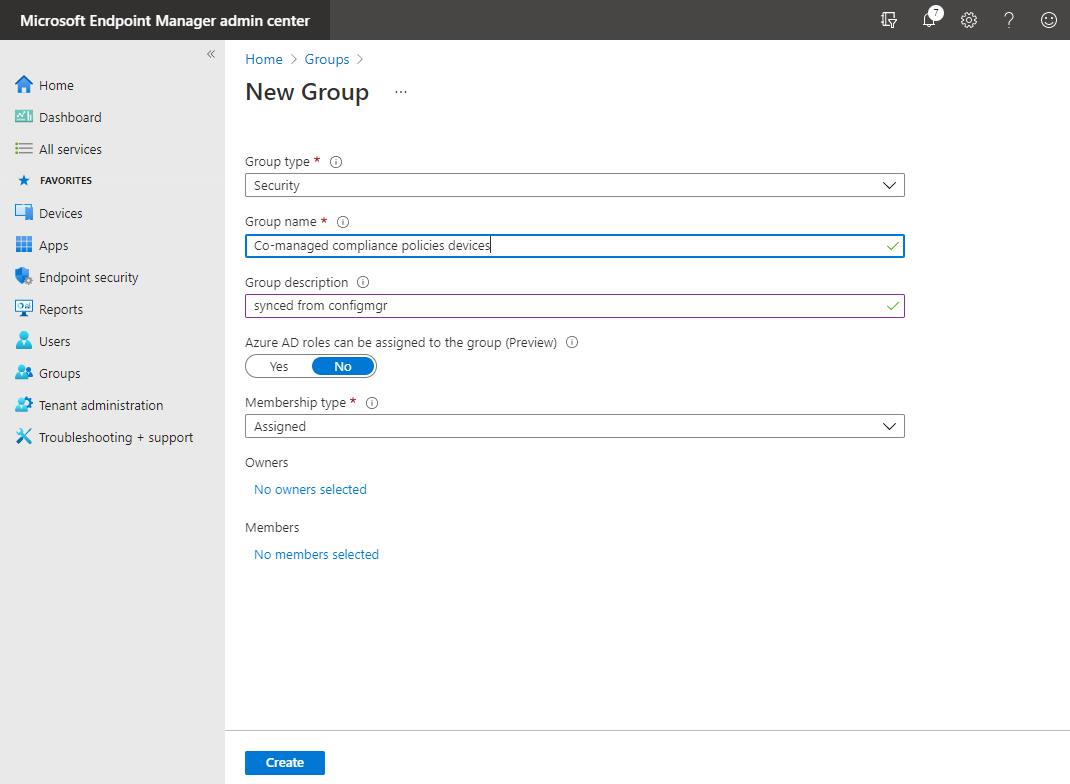Viewport: 1070px width, 784px height.
Task: Open the feedback smiley icon
Action: 1049,20
